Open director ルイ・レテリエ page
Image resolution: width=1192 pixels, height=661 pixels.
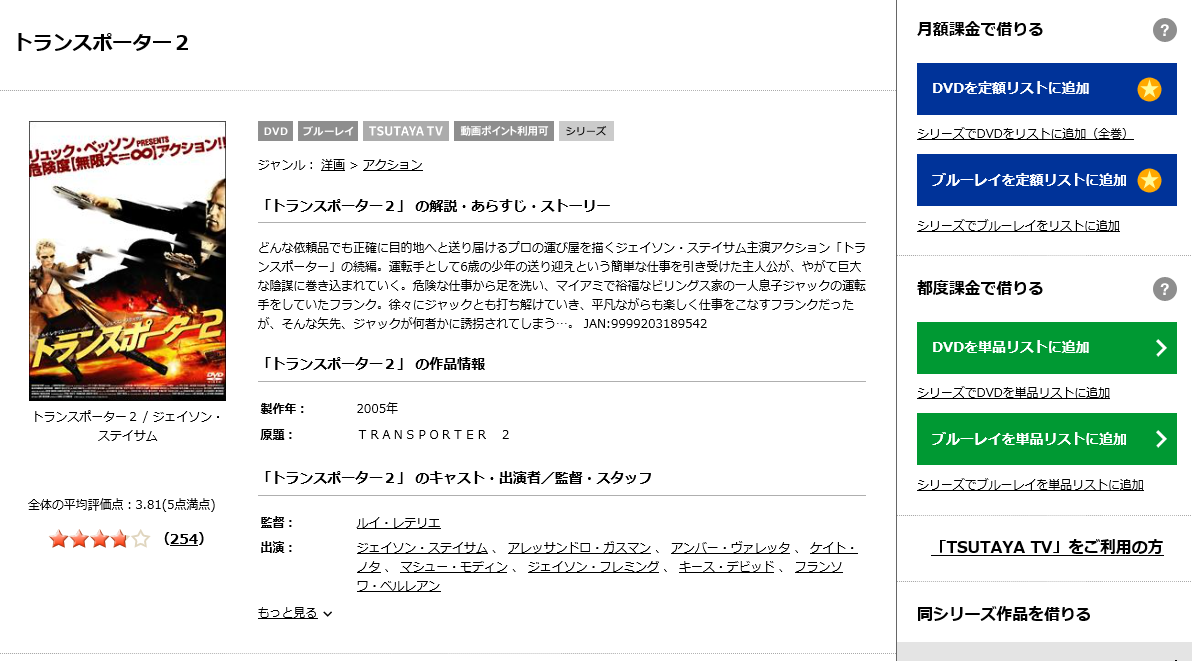pos(398,523)
